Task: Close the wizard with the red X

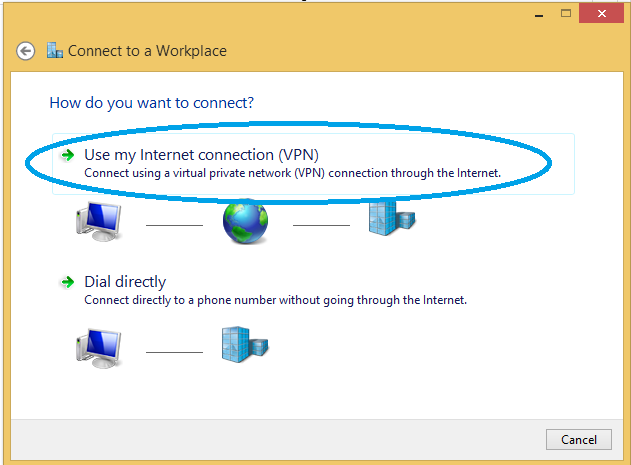Action: click(x=602, y=14)
